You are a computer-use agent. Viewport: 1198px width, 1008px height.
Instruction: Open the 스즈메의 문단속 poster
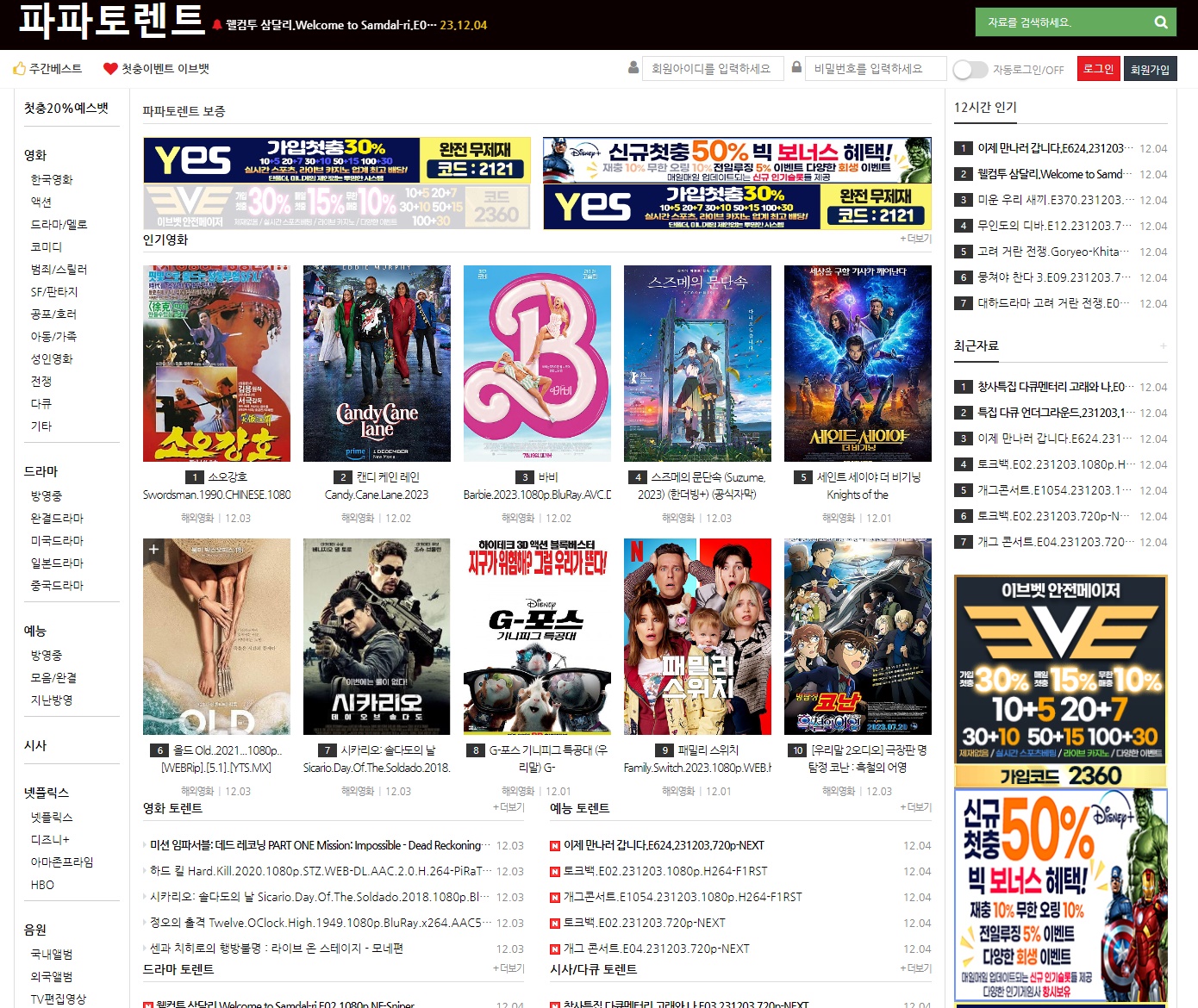(697, 364)
